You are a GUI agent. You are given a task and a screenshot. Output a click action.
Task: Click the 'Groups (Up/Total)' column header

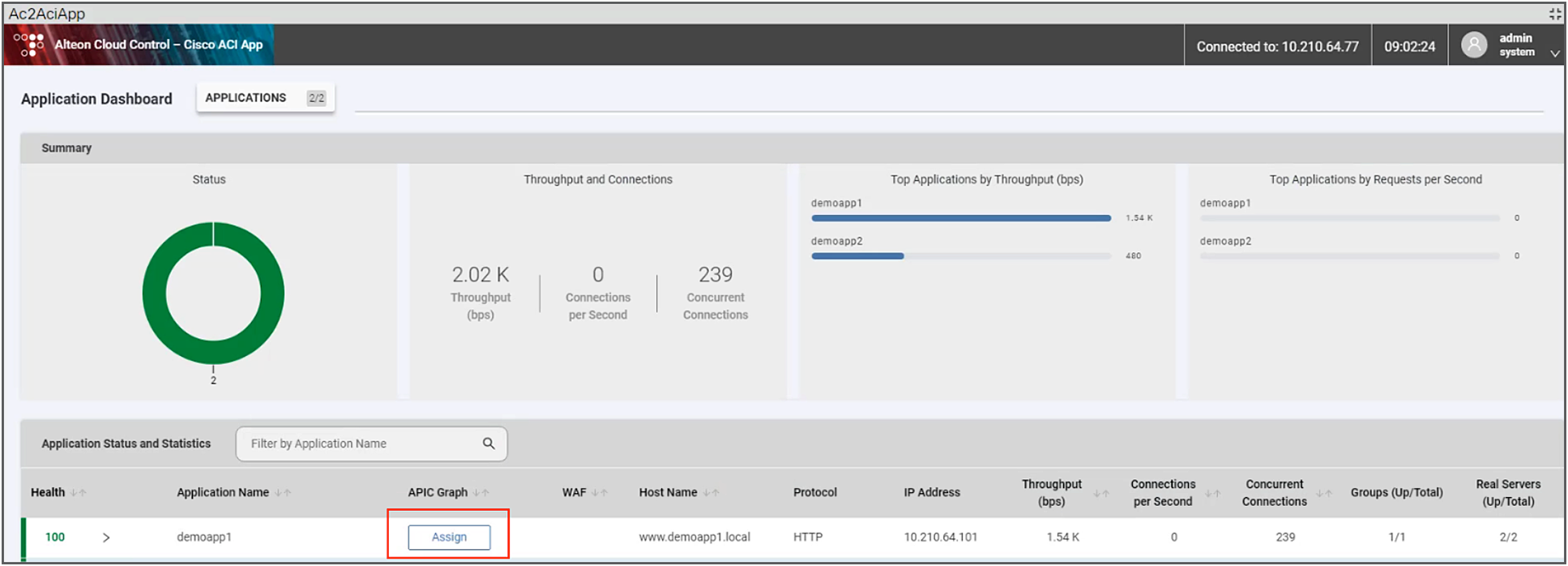click(x=1397, y=492)
